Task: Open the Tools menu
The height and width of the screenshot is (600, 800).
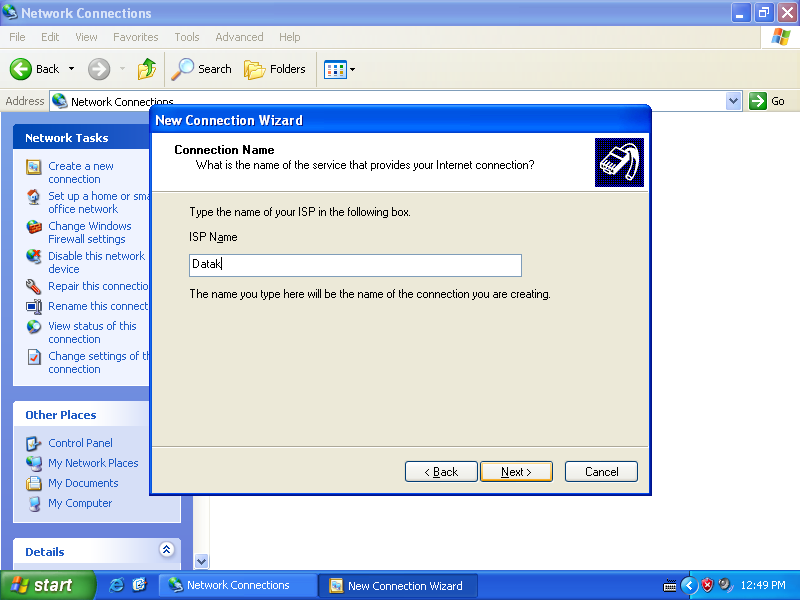Action: pyautogui.click(x=187, y=37)
